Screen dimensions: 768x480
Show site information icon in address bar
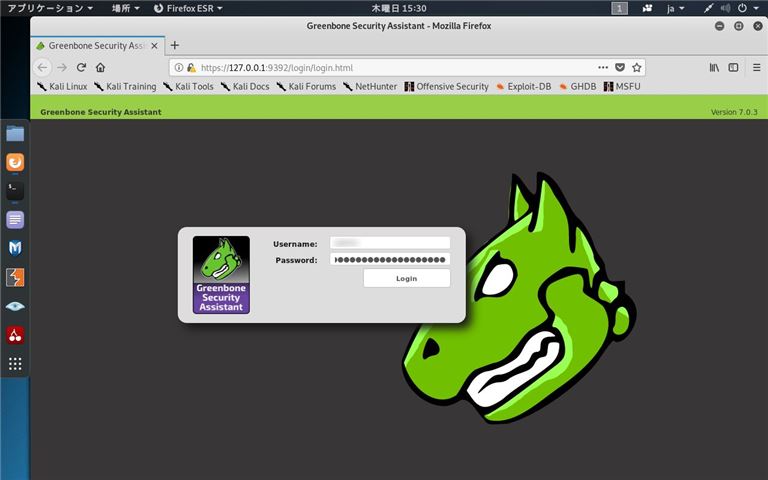[x=179, y=68]
